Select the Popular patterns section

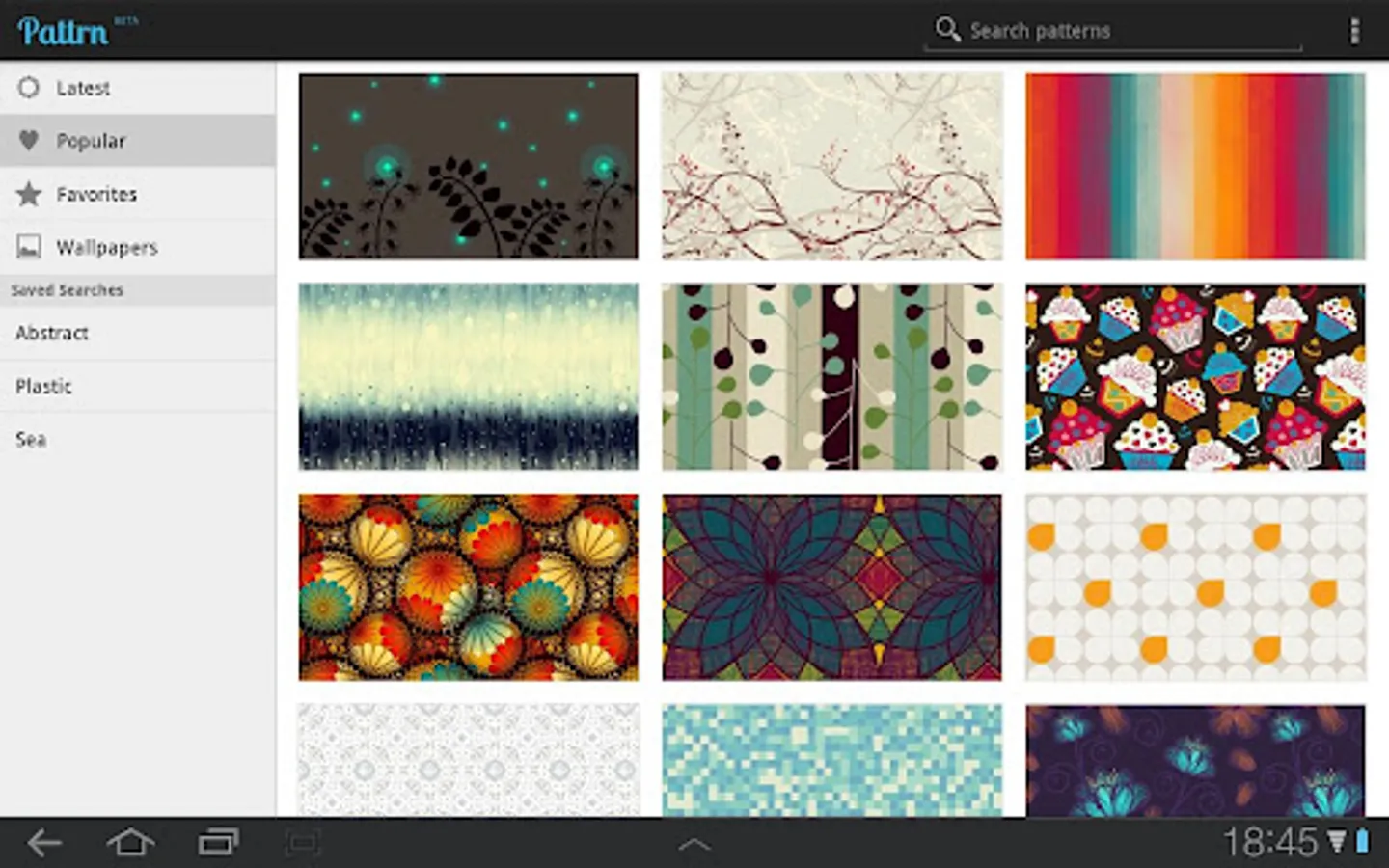click(138, 141)
